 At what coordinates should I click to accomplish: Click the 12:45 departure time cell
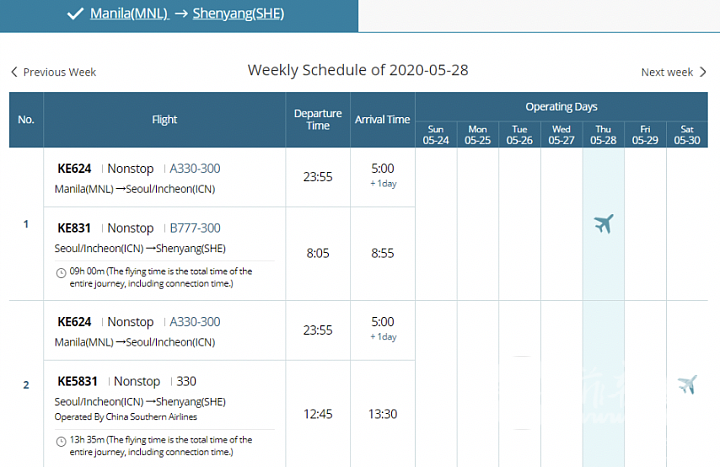point(318,414)
